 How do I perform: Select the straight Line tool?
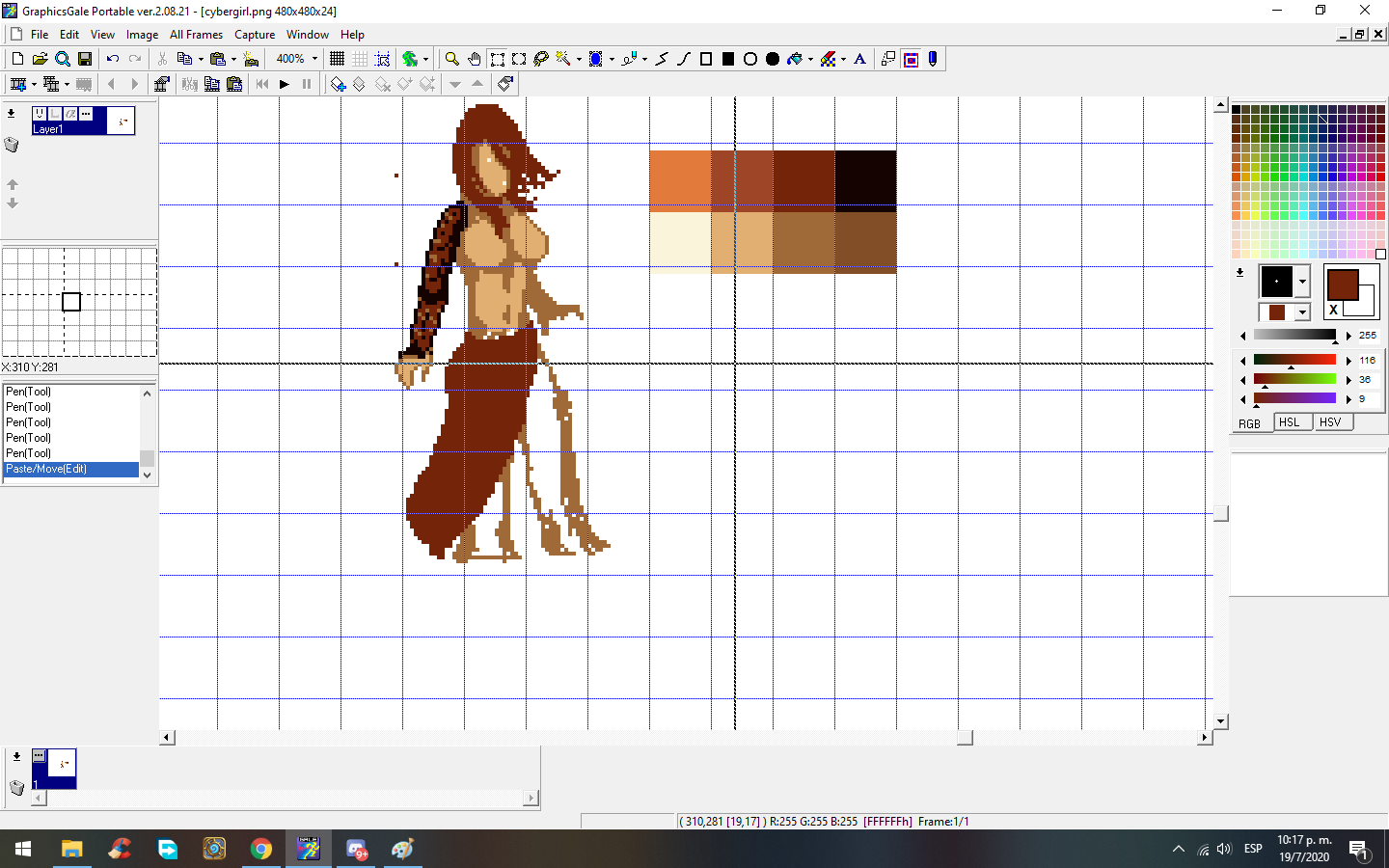pos(662,59)
